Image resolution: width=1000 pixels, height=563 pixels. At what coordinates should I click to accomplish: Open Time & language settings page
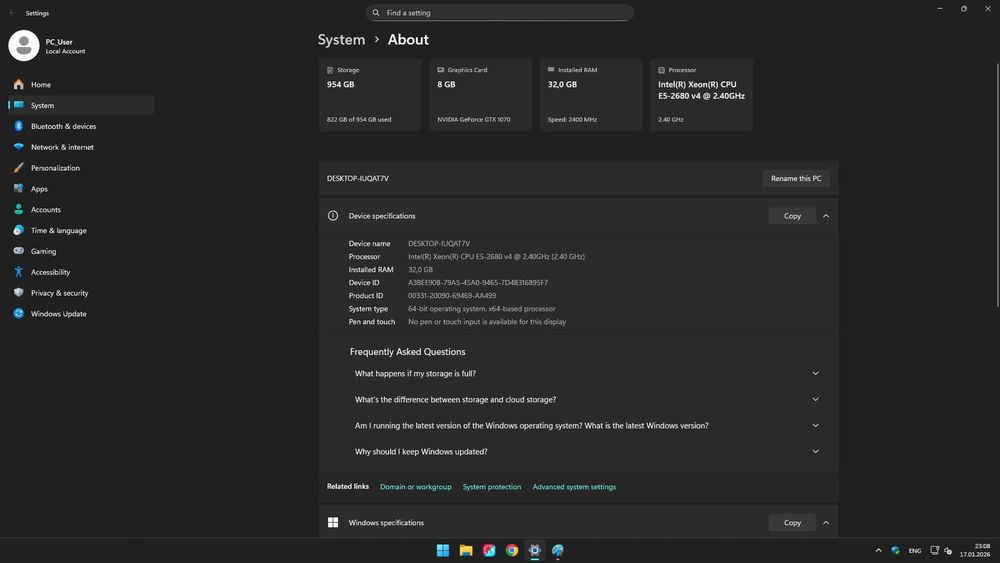(58, 231)
